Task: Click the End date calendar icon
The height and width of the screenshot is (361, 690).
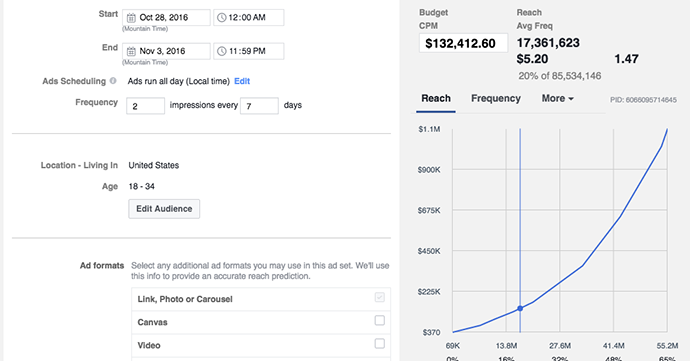Action: click(131, 52)
